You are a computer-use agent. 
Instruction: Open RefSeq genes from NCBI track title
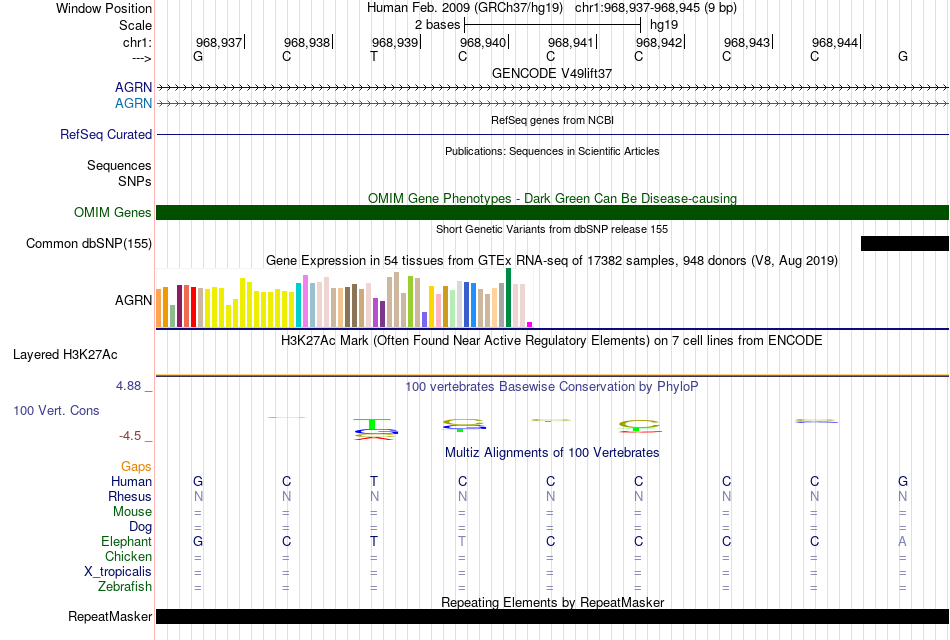552,120
